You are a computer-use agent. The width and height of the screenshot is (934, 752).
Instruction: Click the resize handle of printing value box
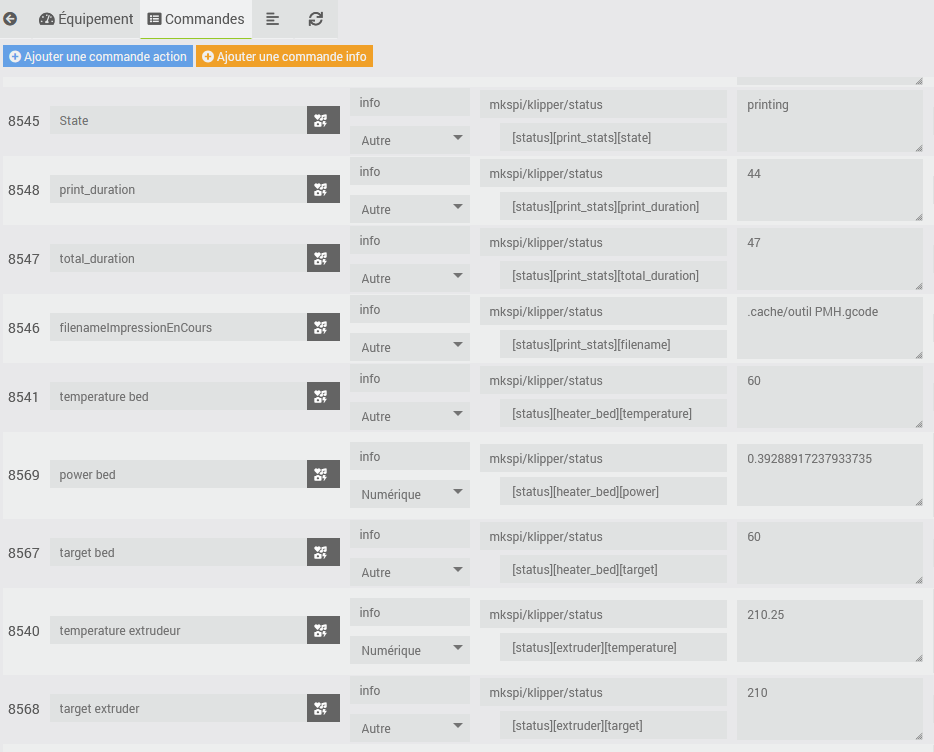coord(919,148)
